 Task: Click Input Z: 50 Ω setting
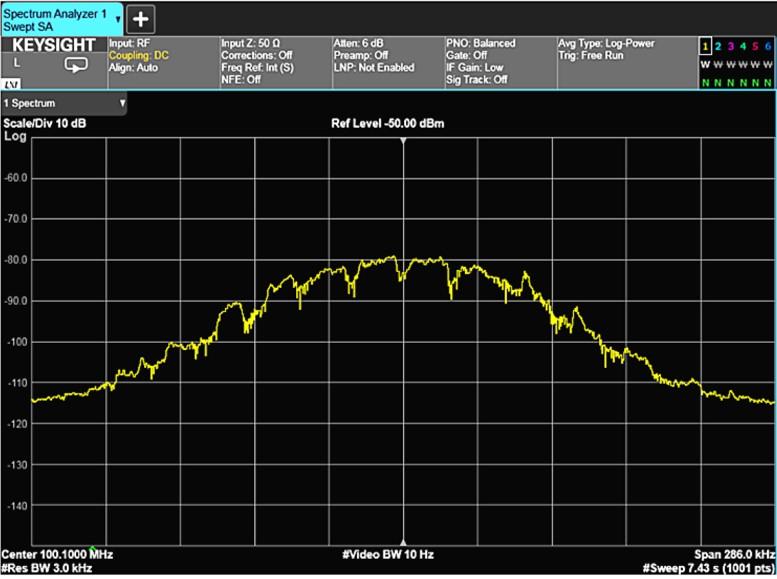[x=250, y=43]
